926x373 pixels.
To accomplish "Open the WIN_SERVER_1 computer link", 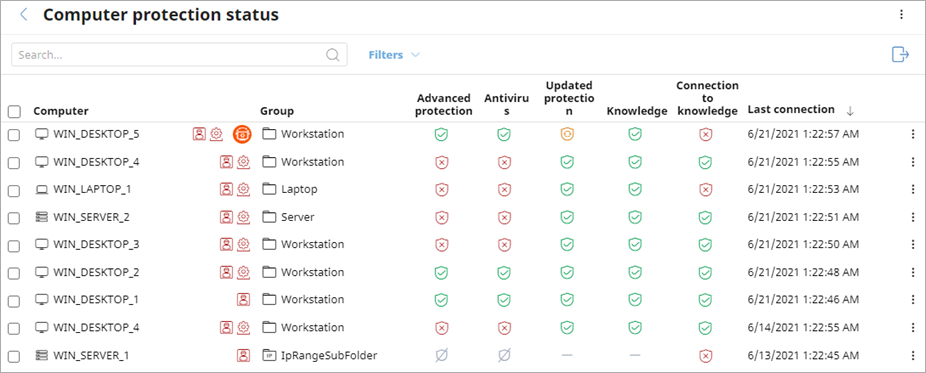I will pos(91,355).
